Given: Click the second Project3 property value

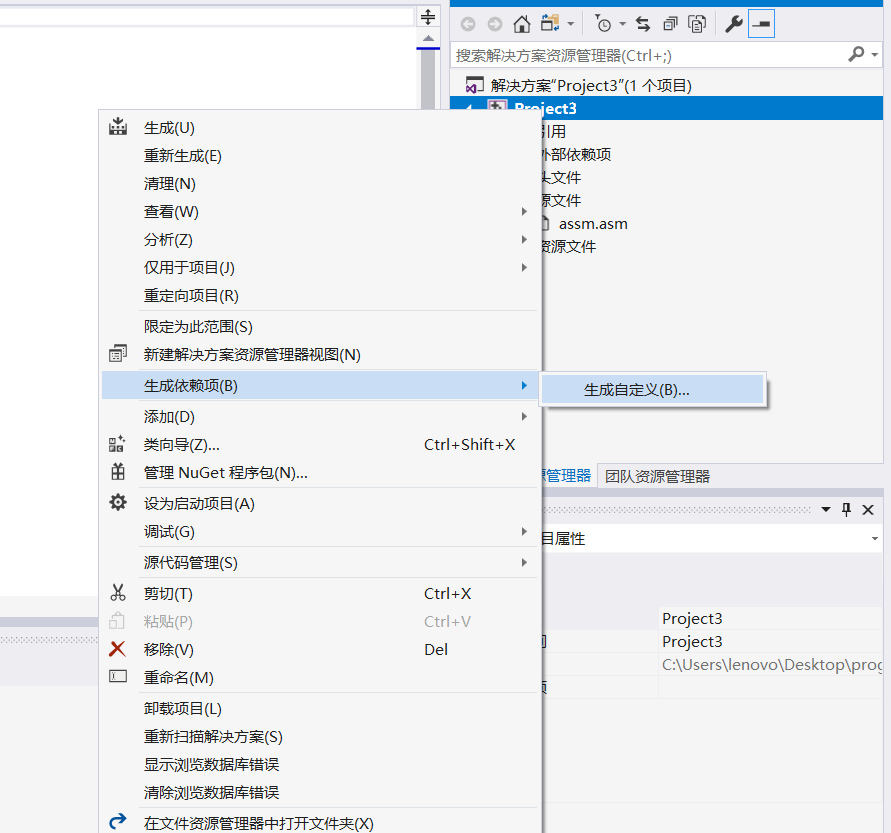Looking at the screenshot, I should point(692,641).
